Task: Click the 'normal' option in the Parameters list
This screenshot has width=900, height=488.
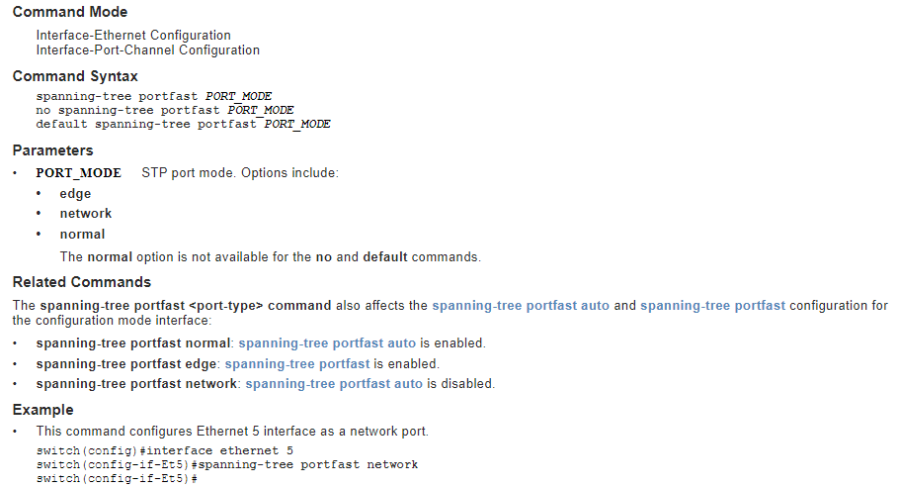Action: pyautogui.click(x=82, y=234)
